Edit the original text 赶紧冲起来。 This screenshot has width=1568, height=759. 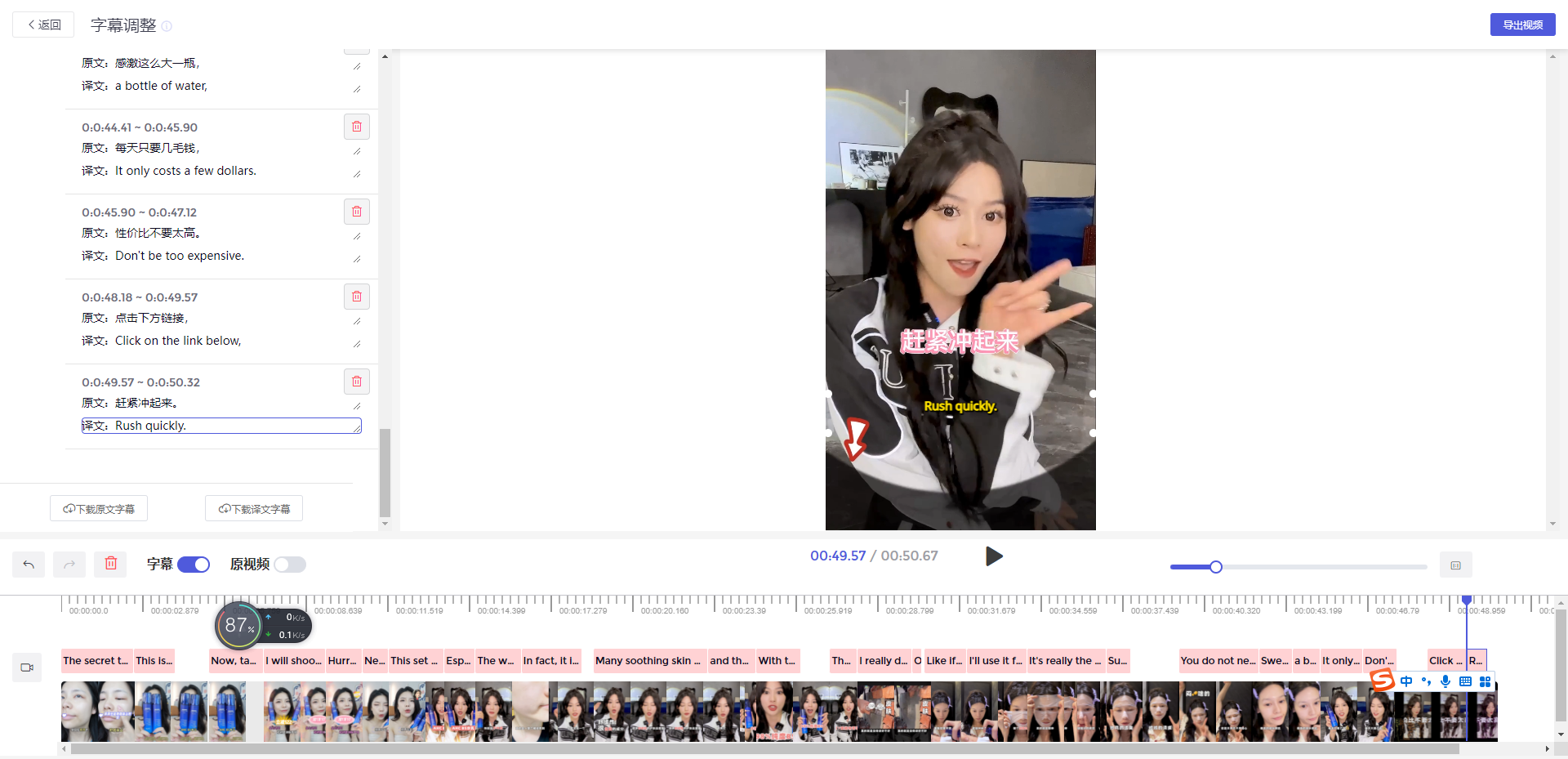[x=221, y=403]
